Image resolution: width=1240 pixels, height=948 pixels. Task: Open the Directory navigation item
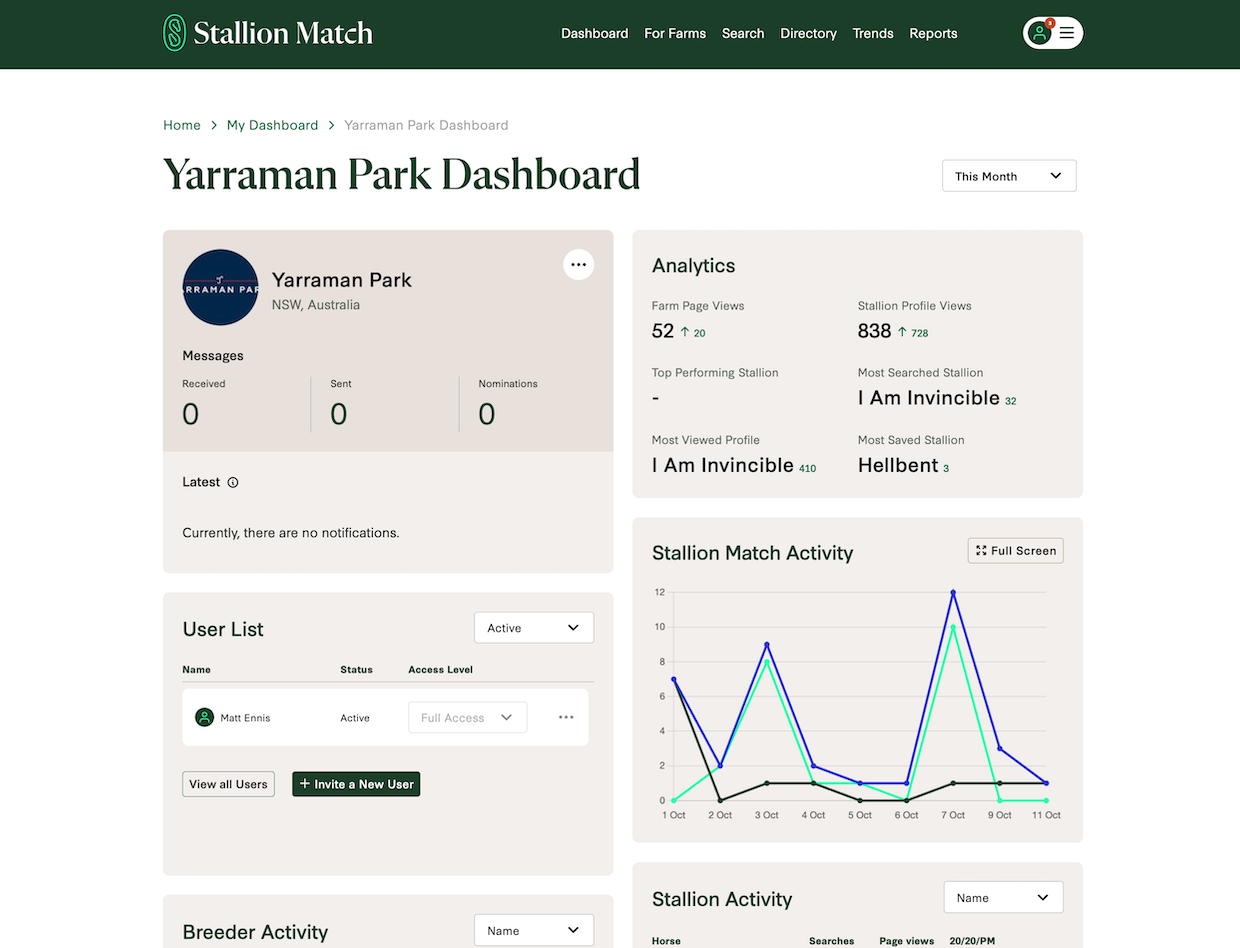tap(809, 33)
